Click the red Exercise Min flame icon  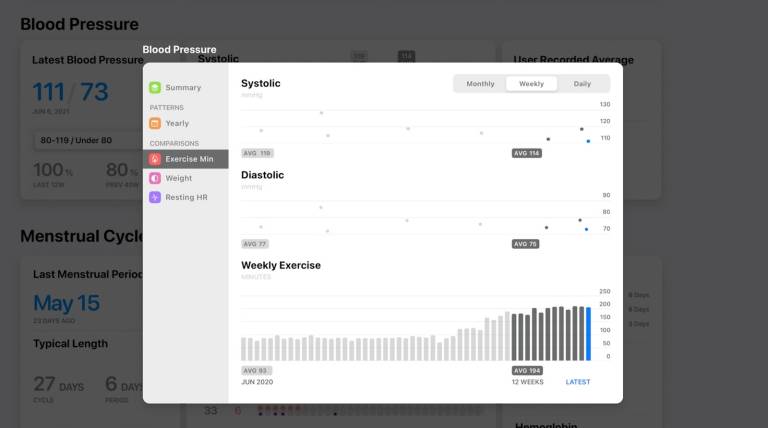tap(155, 159)
